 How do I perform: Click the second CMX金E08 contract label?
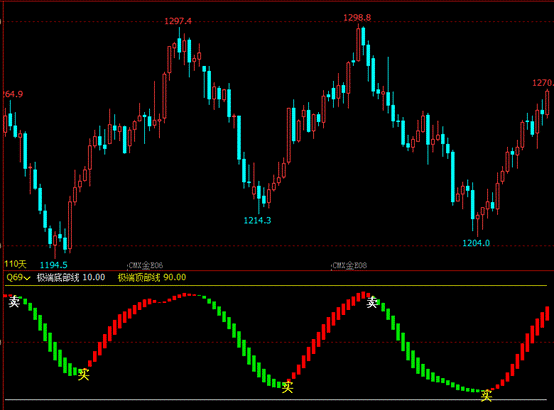click(x=349, y=265)
